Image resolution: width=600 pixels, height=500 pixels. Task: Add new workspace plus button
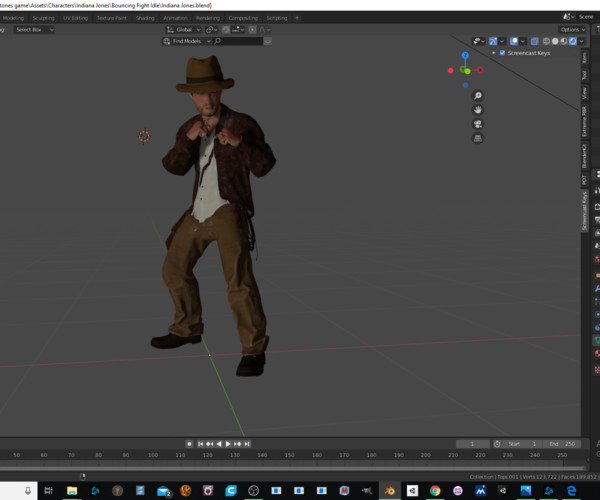click(x=297, y=18)
